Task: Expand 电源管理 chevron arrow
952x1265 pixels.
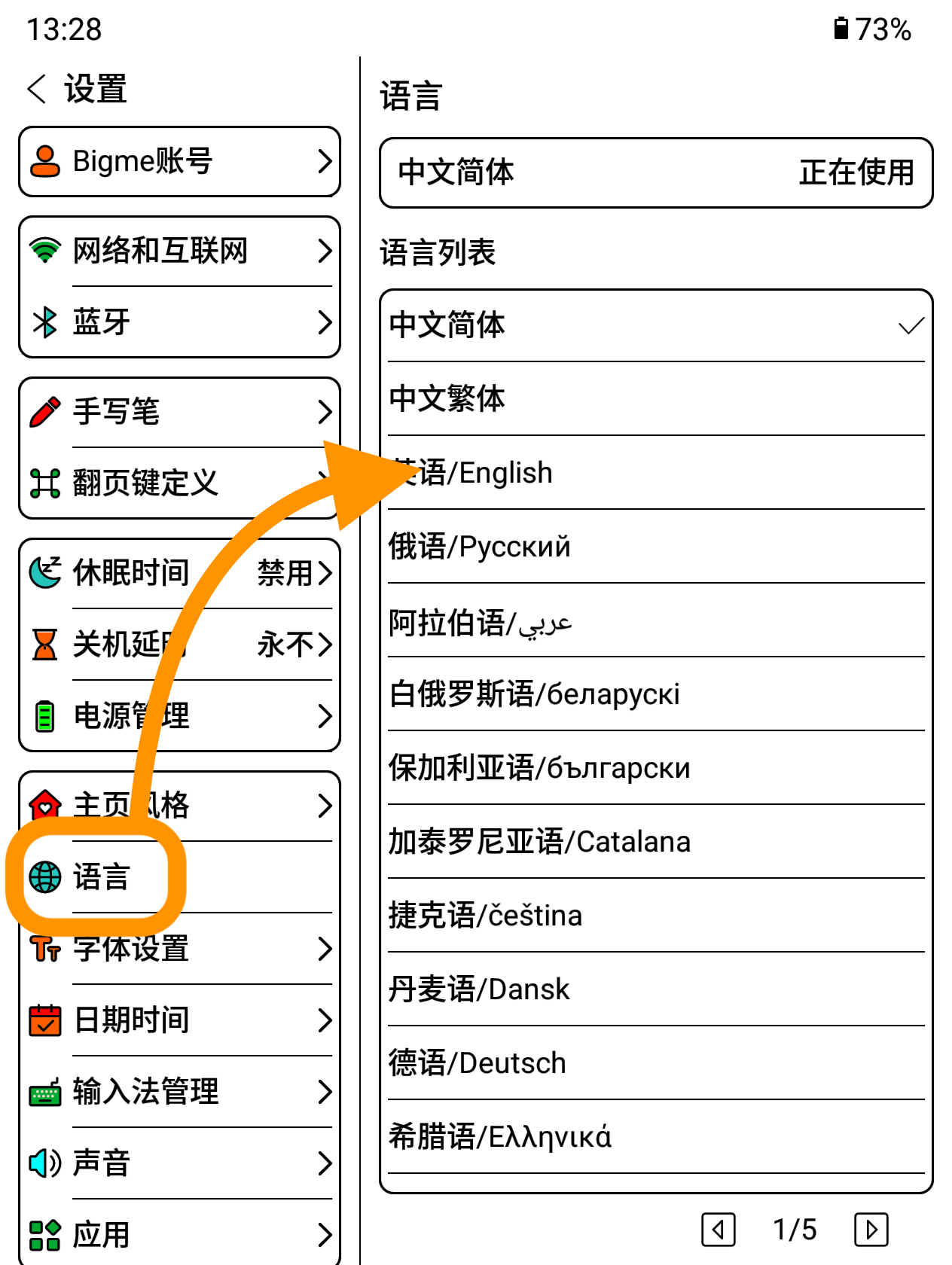Action: pos(325,716)
